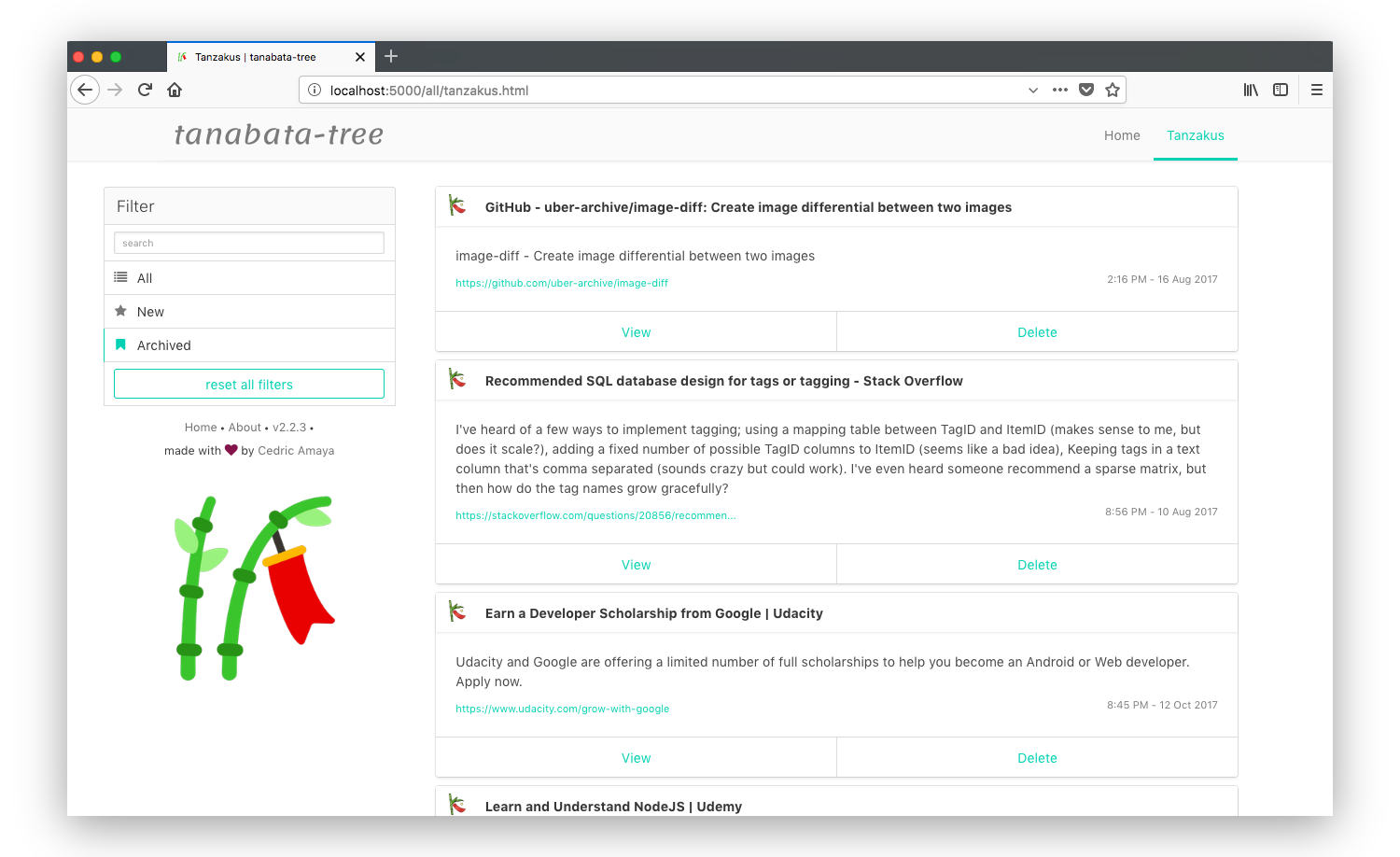Screen dimensions: 1400x857
Task: Click the Udacity and Google description text
Action: (x=822, y=672)
